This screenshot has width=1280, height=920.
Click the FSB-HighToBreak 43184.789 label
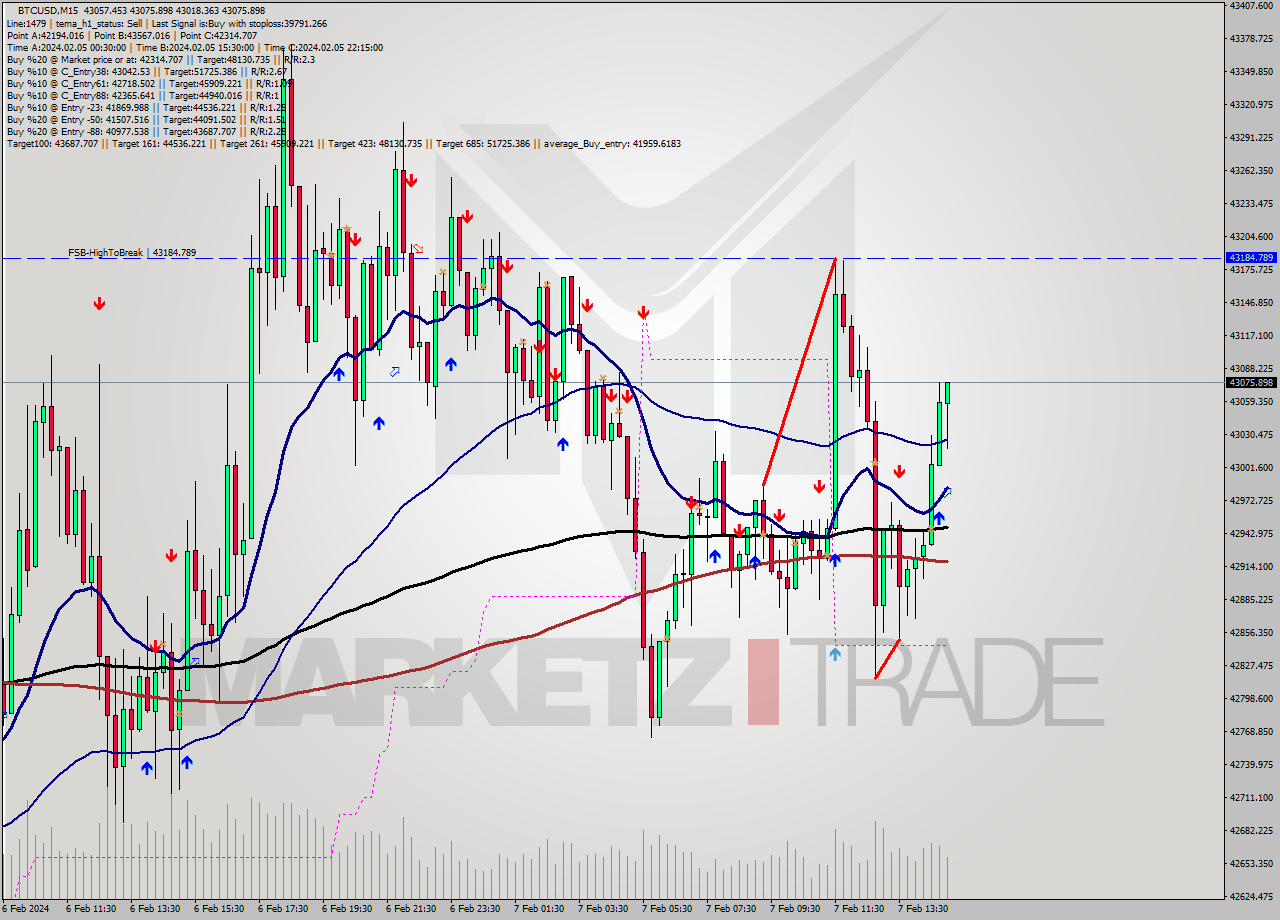click(x=132, y=253)
